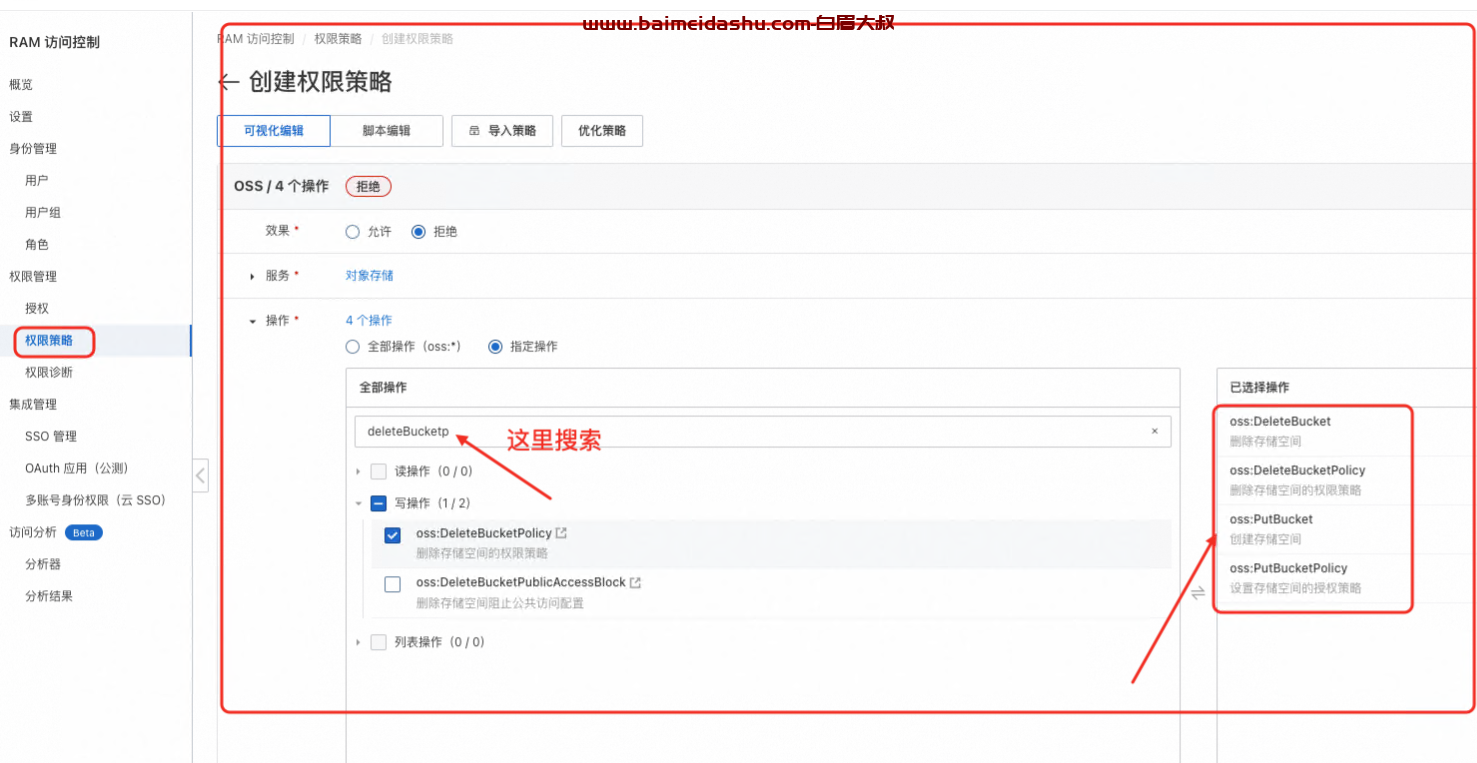This screenshot has width=1477, height=763.
Task: Choose 全部操作 (oss:*) radio option
Action: click(352, 346)
